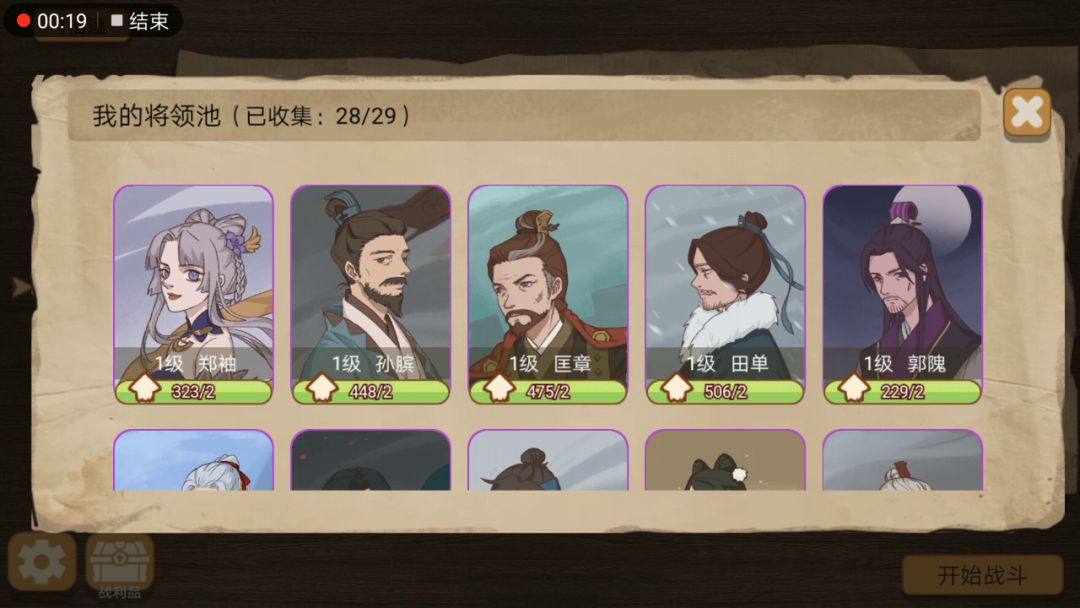The height and width of the screenshot is (608, 1080).
Task: Click the 我的将领池 header title
Action: pyautogui.click(x=157, y=116)
